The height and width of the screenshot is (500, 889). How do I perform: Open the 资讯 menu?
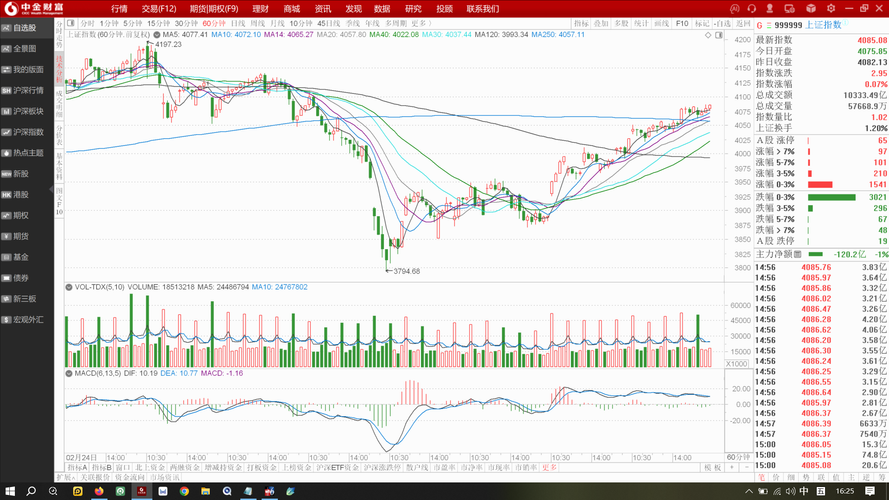(323, 9)
